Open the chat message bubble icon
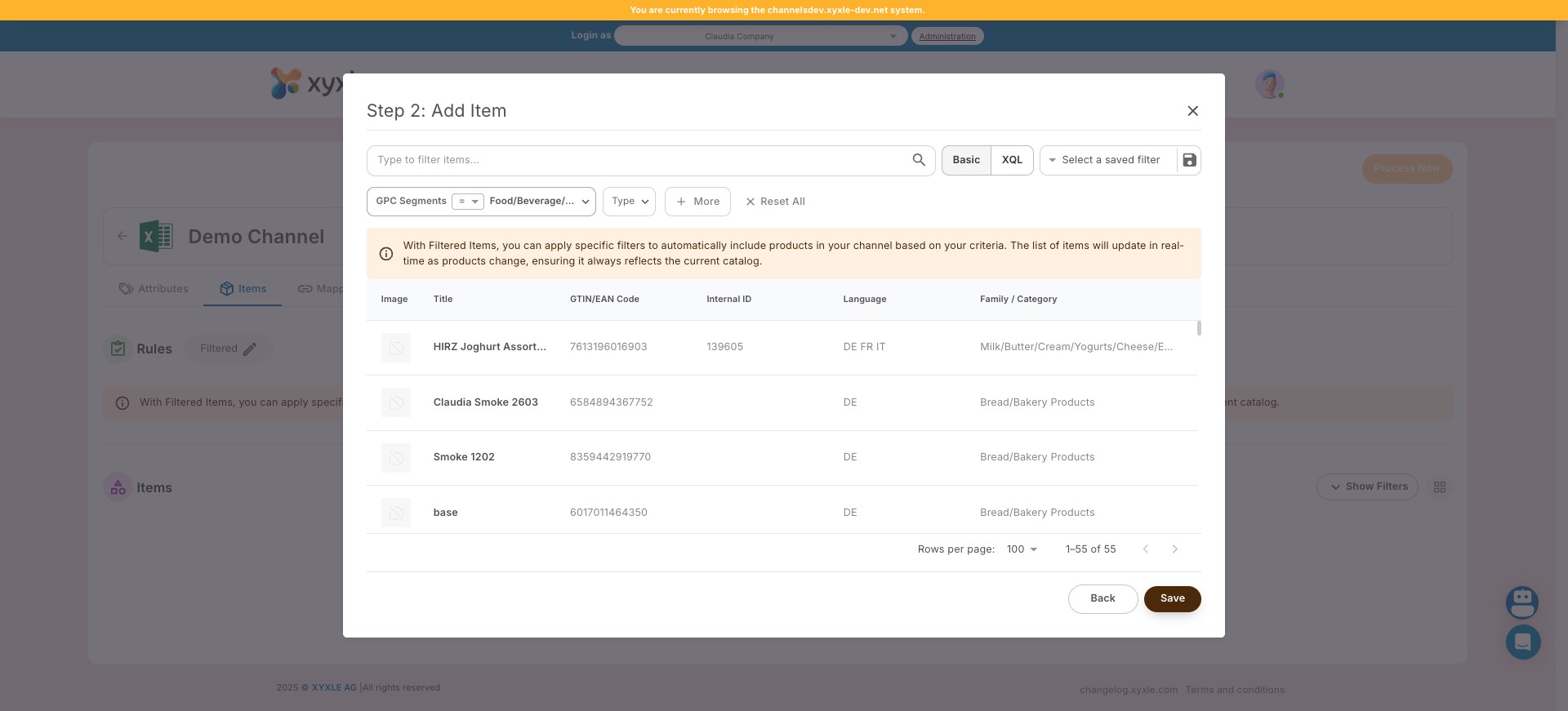1568x711 pixels. click(1522, 642)
